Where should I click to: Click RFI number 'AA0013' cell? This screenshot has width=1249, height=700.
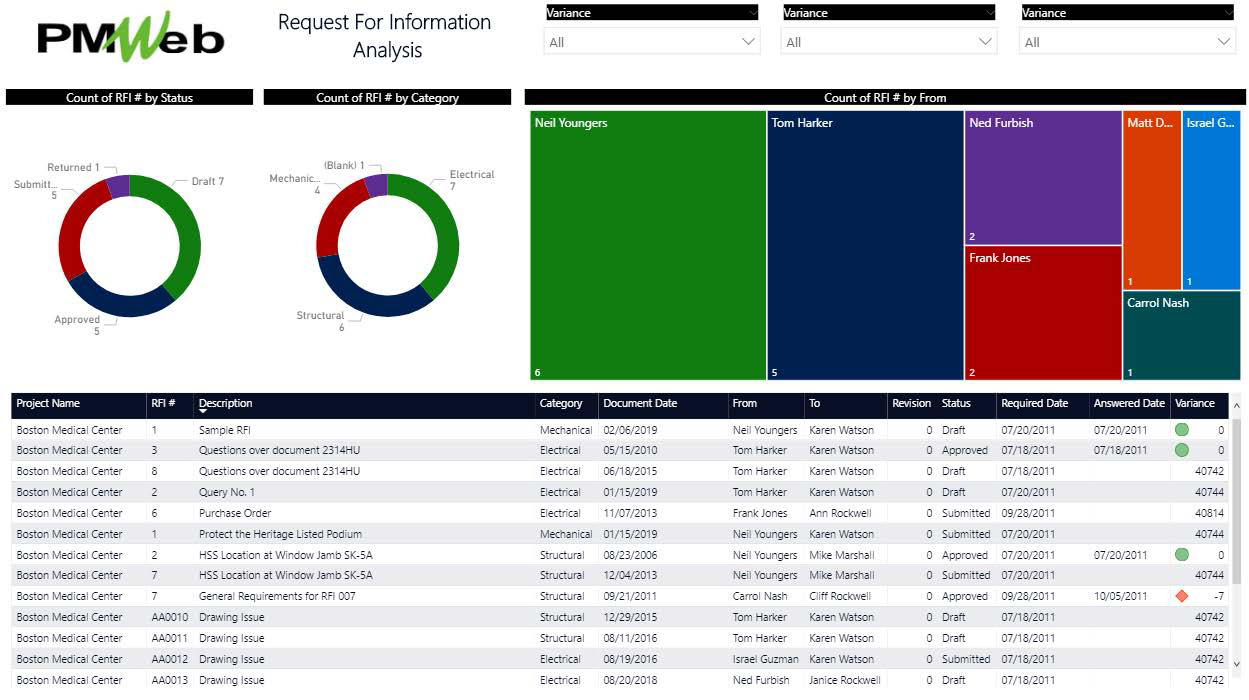click(170, 680)
